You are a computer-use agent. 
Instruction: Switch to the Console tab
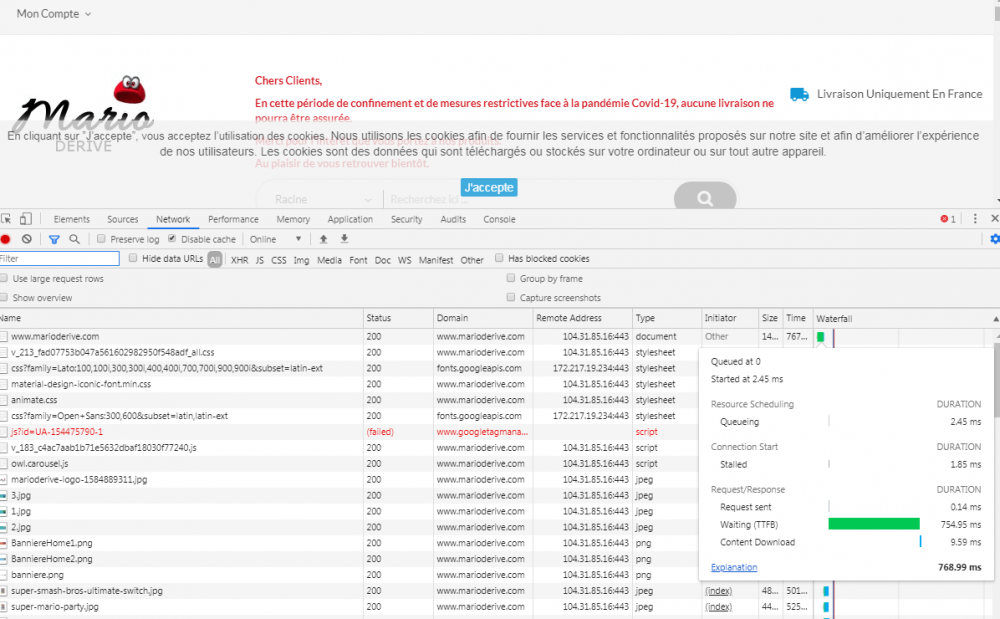499,219
